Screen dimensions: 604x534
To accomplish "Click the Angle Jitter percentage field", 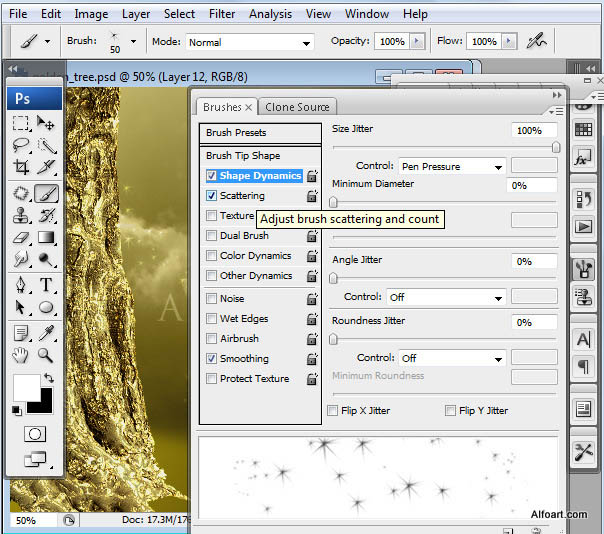I will point(534,261).
